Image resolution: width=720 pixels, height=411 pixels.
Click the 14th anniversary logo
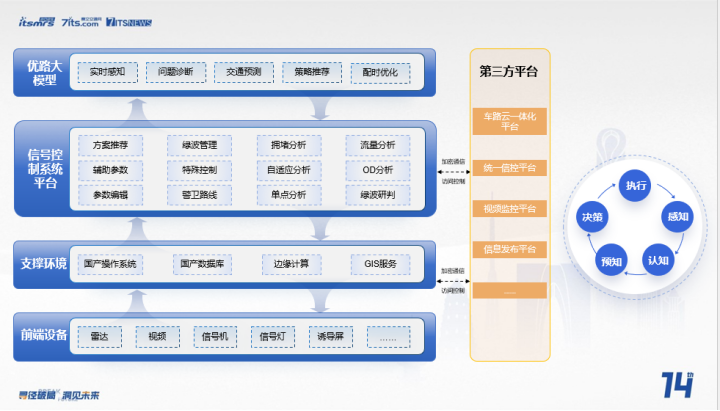coord(677,385)
